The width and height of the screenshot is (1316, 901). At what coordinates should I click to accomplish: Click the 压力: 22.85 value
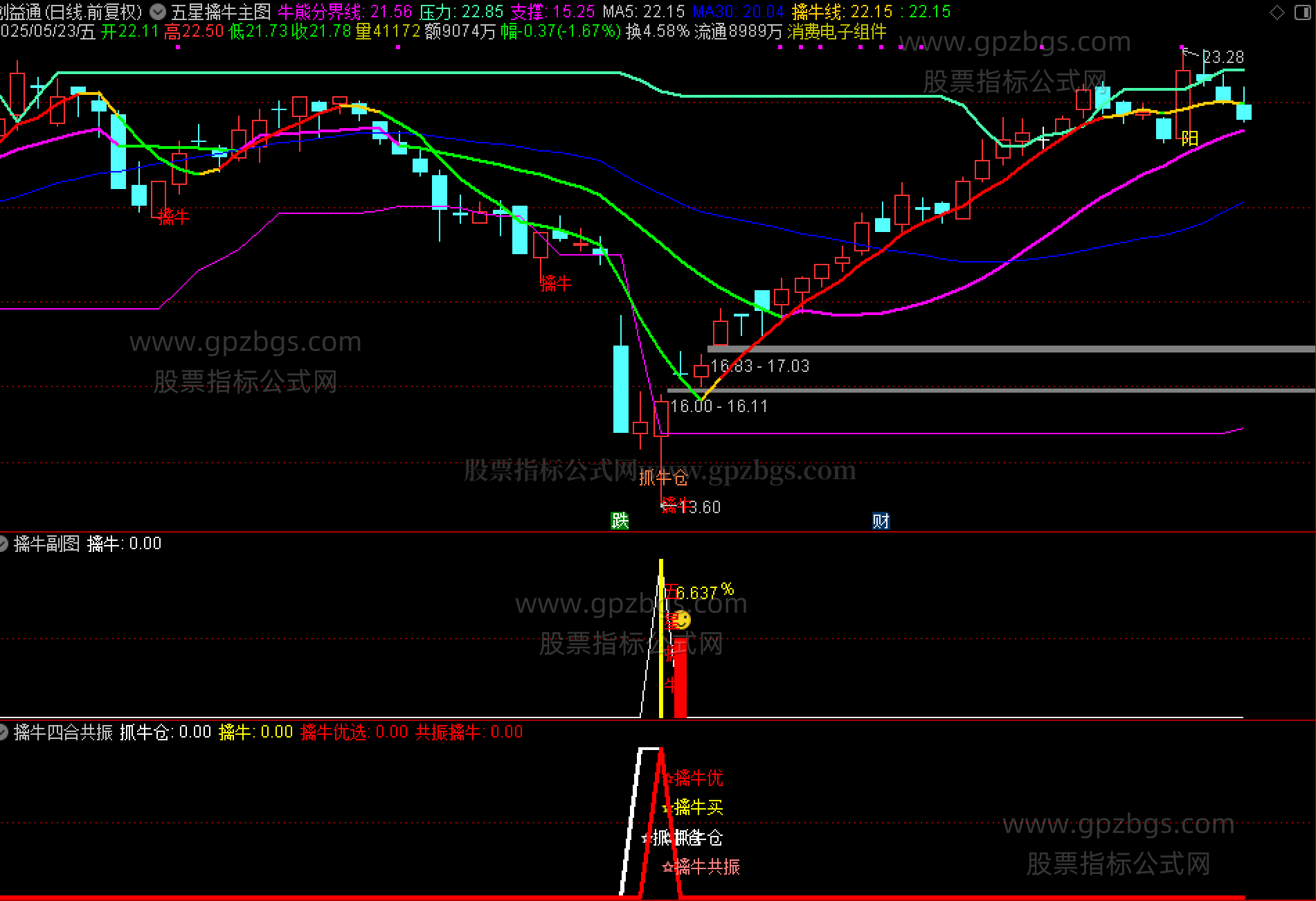(461, 12)
